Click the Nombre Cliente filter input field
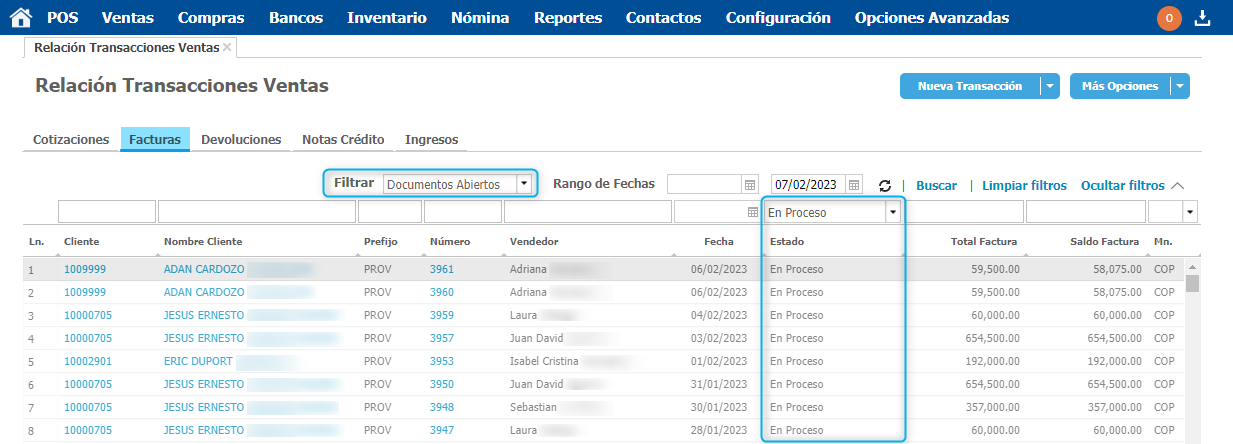This screenshot has width=1233, height=444. 256,212
